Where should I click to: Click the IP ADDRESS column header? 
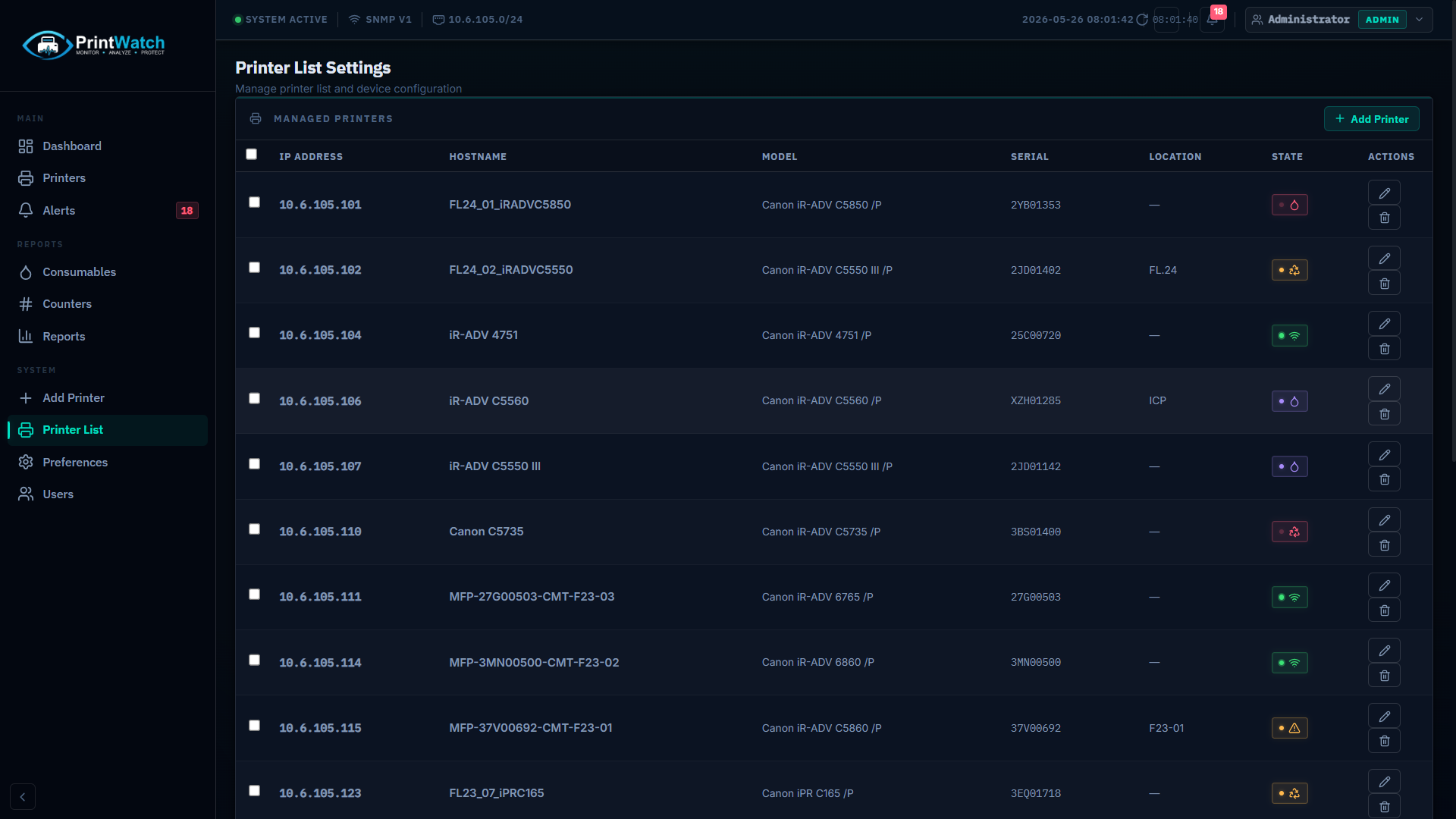(311, 157)
